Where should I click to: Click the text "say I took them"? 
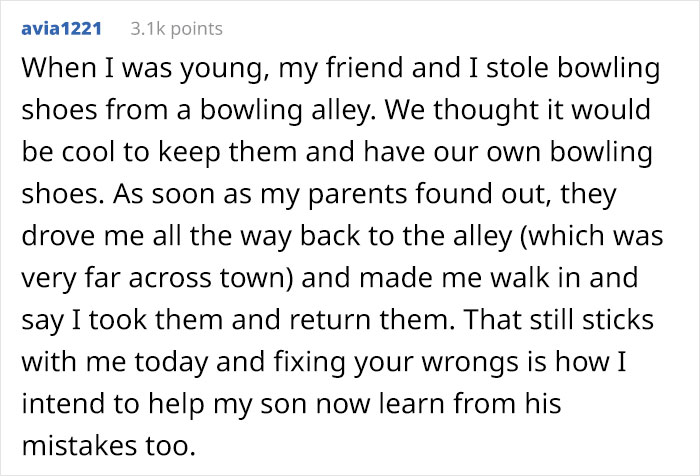click(122, 320)
